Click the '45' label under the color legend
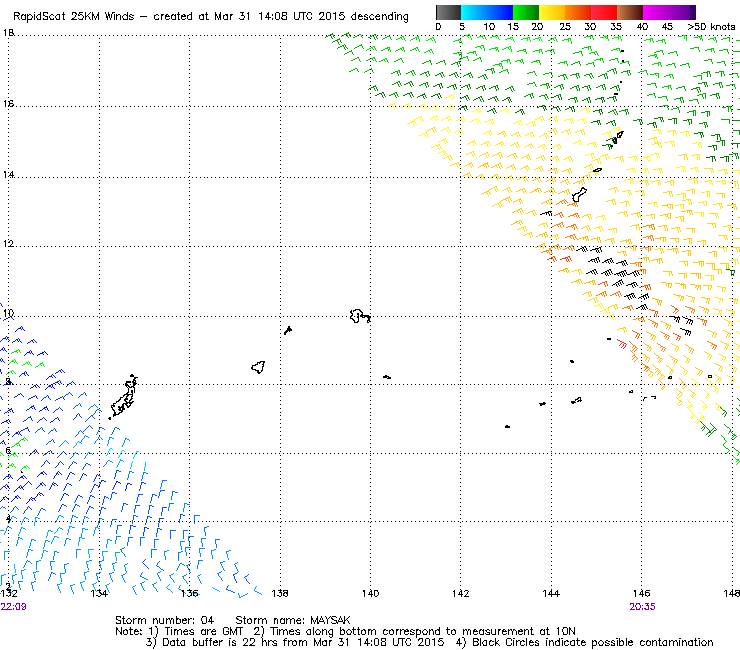This screenshot has width=740, height=650. coord(667,27)
